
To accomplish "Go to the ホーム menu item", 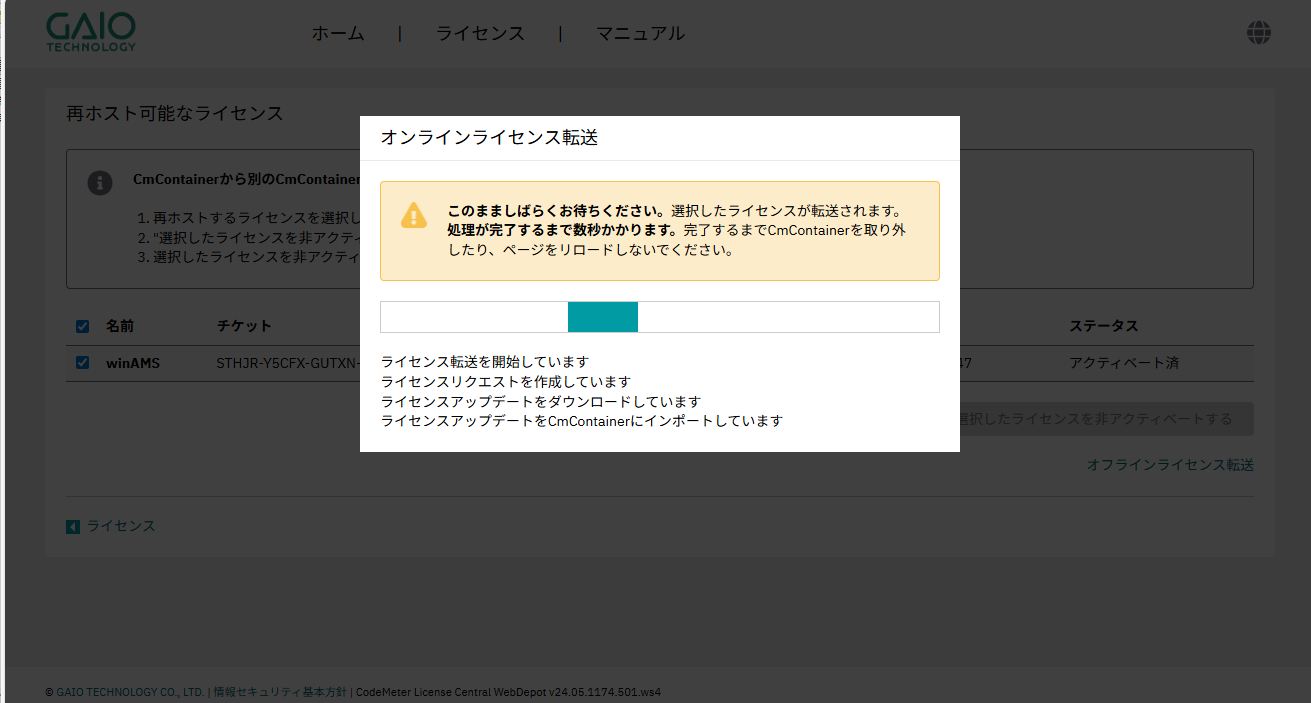I will tap(338, 34).
